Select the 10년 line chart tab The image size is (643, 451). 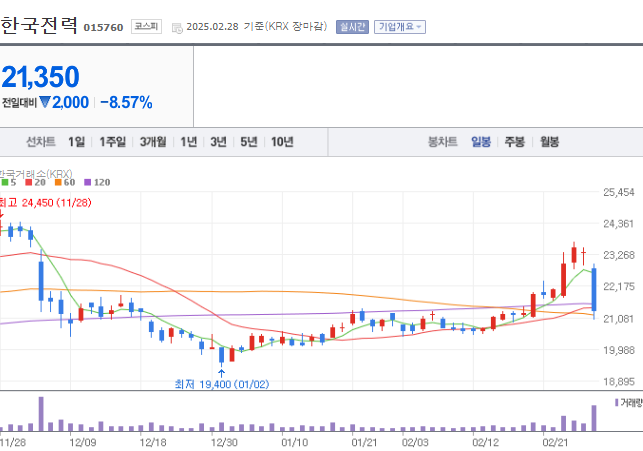click(x=282, y=142)
